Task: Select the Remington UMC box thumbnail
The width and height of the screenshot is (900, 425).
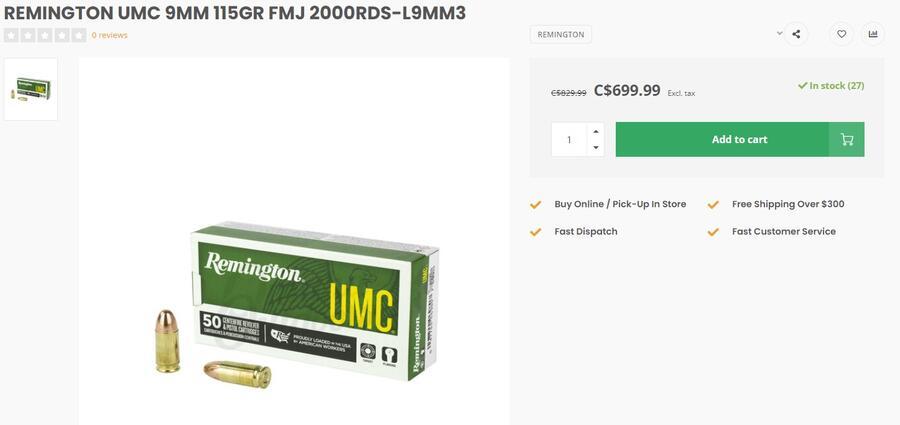Action: tap(31, 89)
